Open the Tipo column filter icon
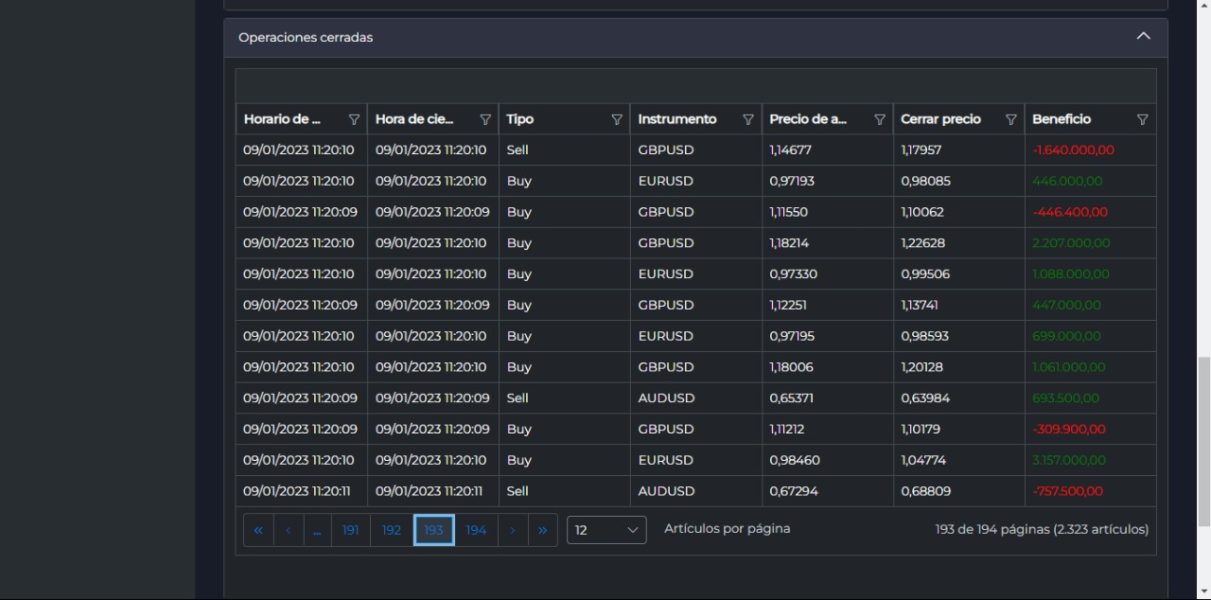 pos(617,119)
